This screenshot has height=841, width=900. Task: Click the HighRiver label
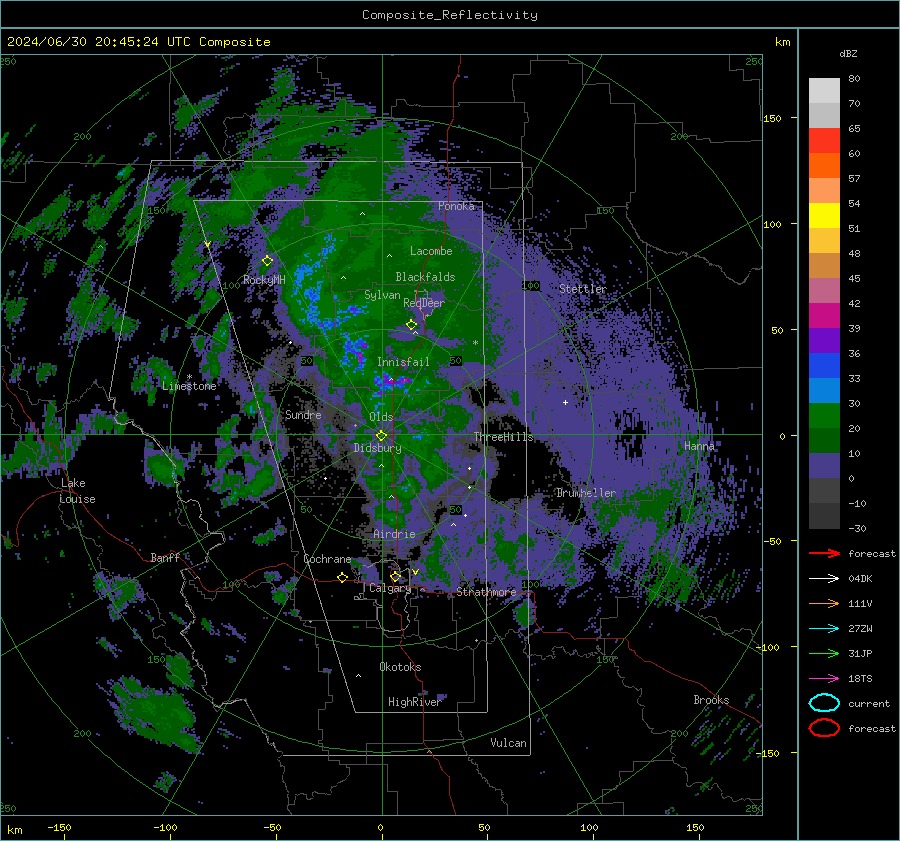coord(414,702)
